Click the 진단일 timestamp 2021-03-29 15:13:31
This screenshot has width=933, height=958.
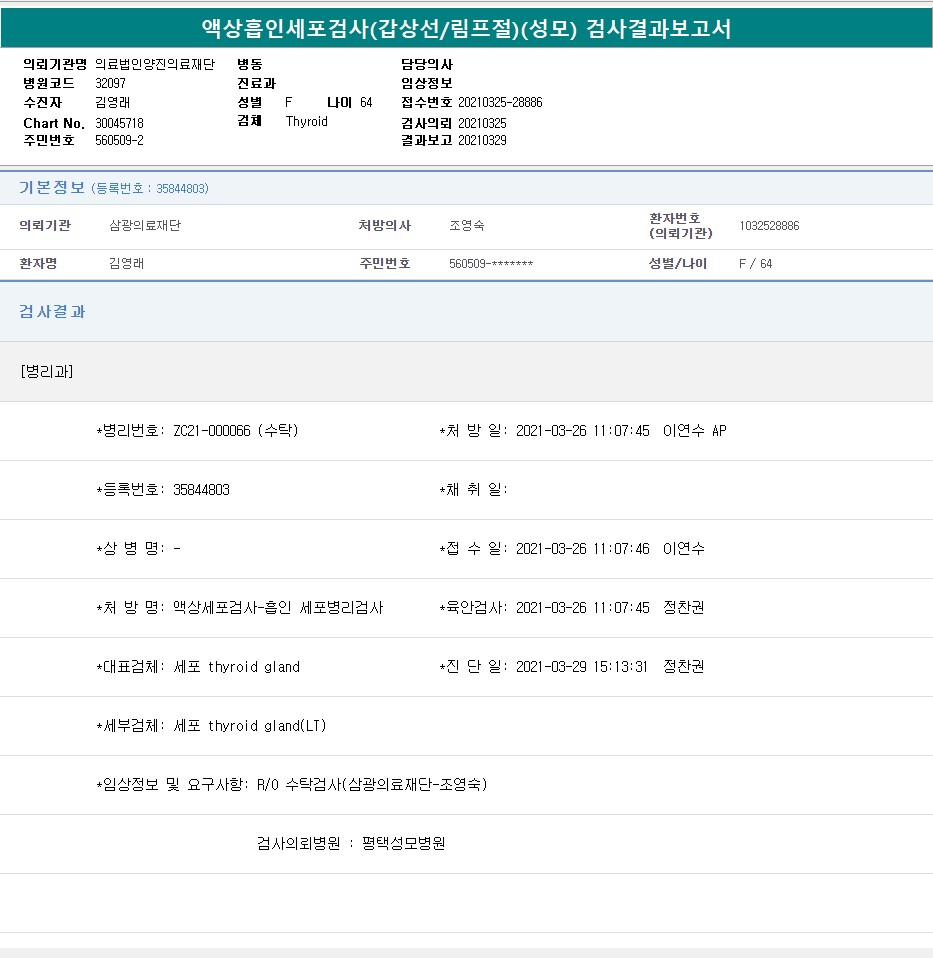582,667
